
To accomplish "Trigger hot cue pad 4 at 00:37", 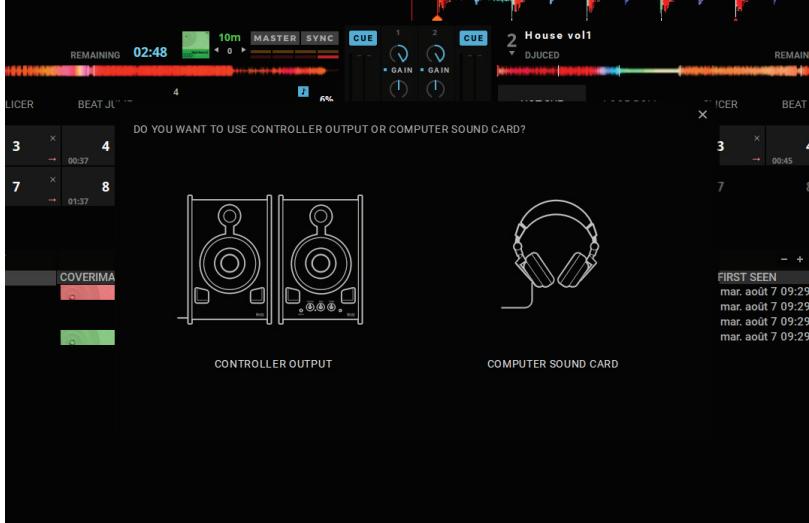I will click(x=88, y=146).
